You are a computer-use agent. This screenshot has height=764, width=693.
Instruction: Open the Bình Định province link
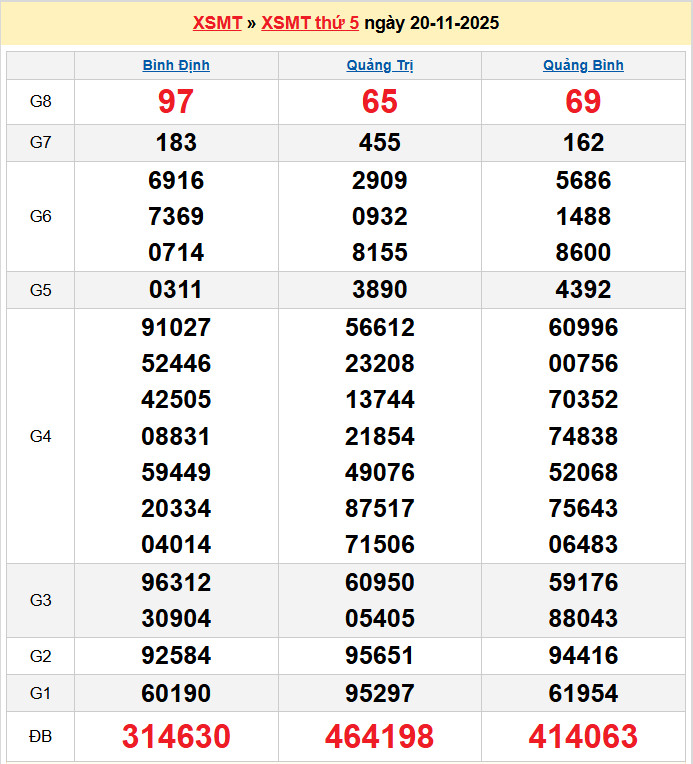[176, 65]
